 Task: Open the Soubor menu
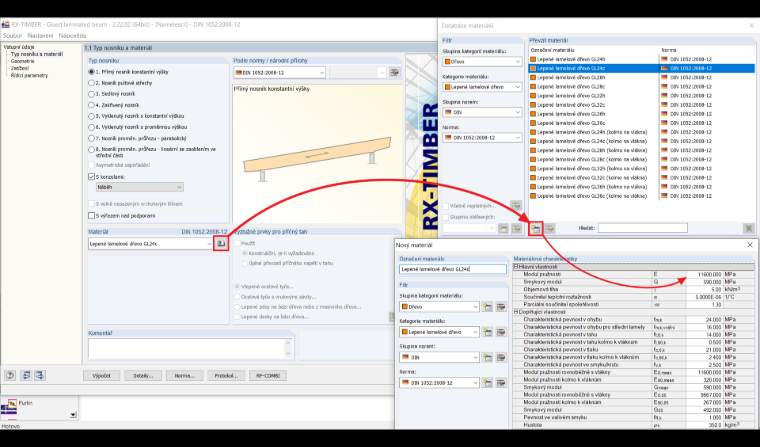point(12,36)
